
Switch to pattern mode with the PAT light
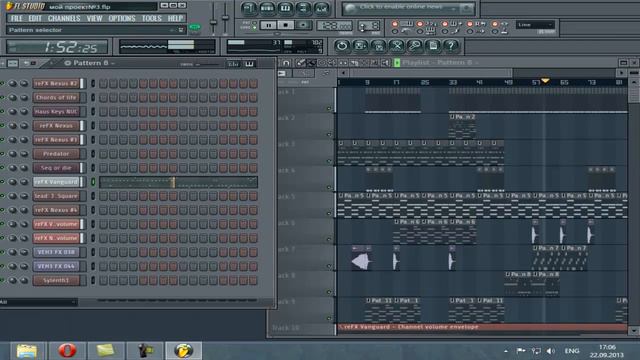click(255, 23)
